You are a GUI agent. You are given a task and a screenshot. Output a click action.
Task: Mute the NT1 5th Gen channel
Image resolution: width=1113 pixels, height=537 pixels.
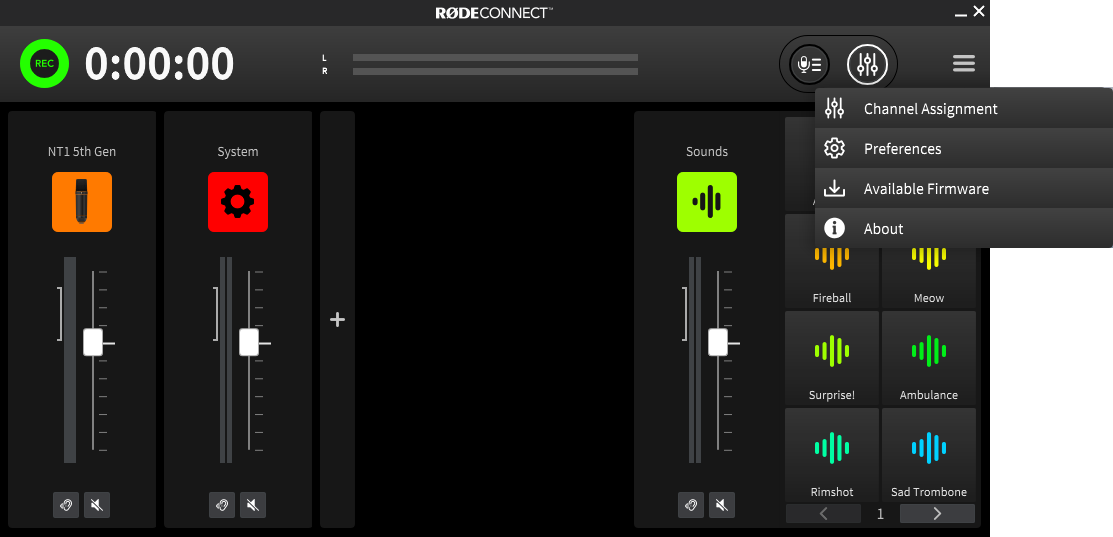coord(97,505)
